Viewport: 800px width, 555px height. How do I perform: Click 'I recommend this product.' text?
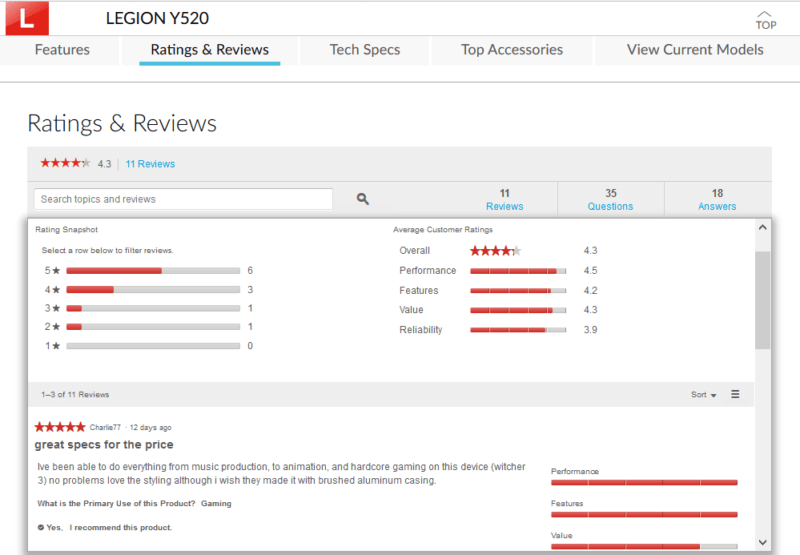tap(120, 527)
